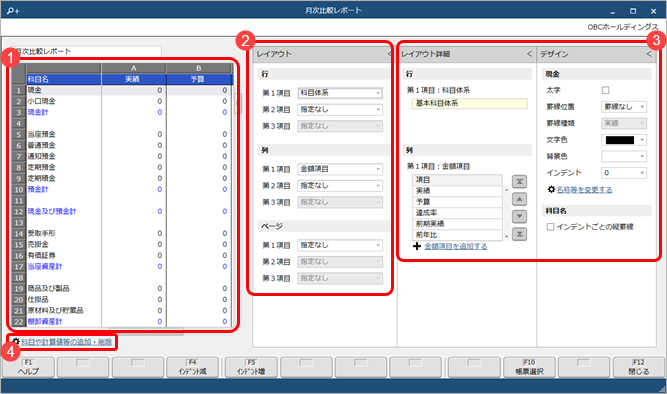667x394 pixels.
Task: Open 罫線位置 罫線なし dropdown
Action: (624, 107)
